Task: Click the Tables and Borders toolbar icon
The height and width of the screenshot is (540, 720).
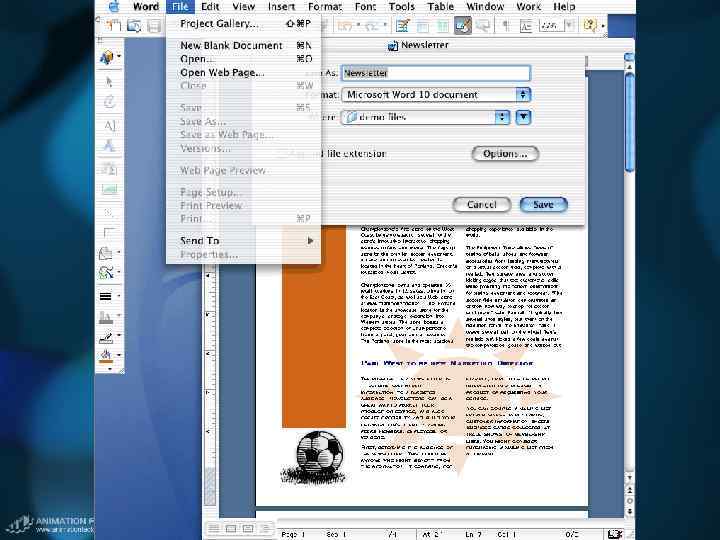Action: tap(402, 26)
